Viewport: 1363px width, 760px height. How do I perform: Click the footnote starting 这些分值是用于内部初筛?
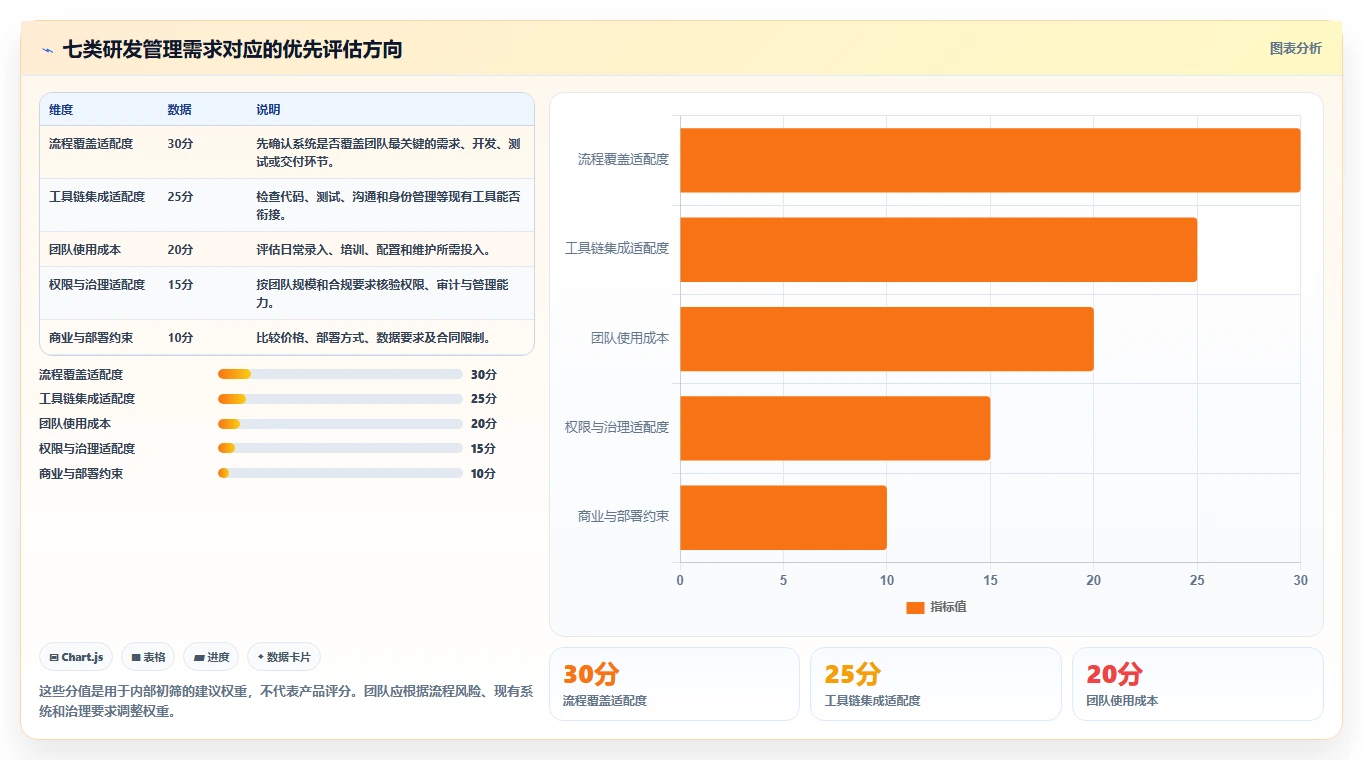pyautogui.click(x=286, y=701)
